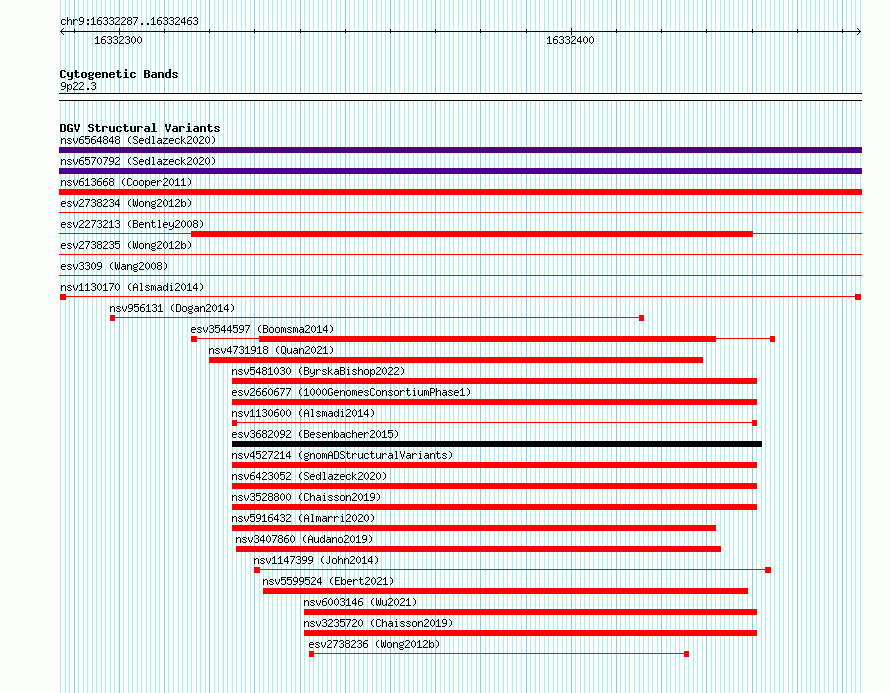The height and width of the screenshot is (693, 890).
Task: Click the Cytogenetic Bands track title
Action: 119,74
